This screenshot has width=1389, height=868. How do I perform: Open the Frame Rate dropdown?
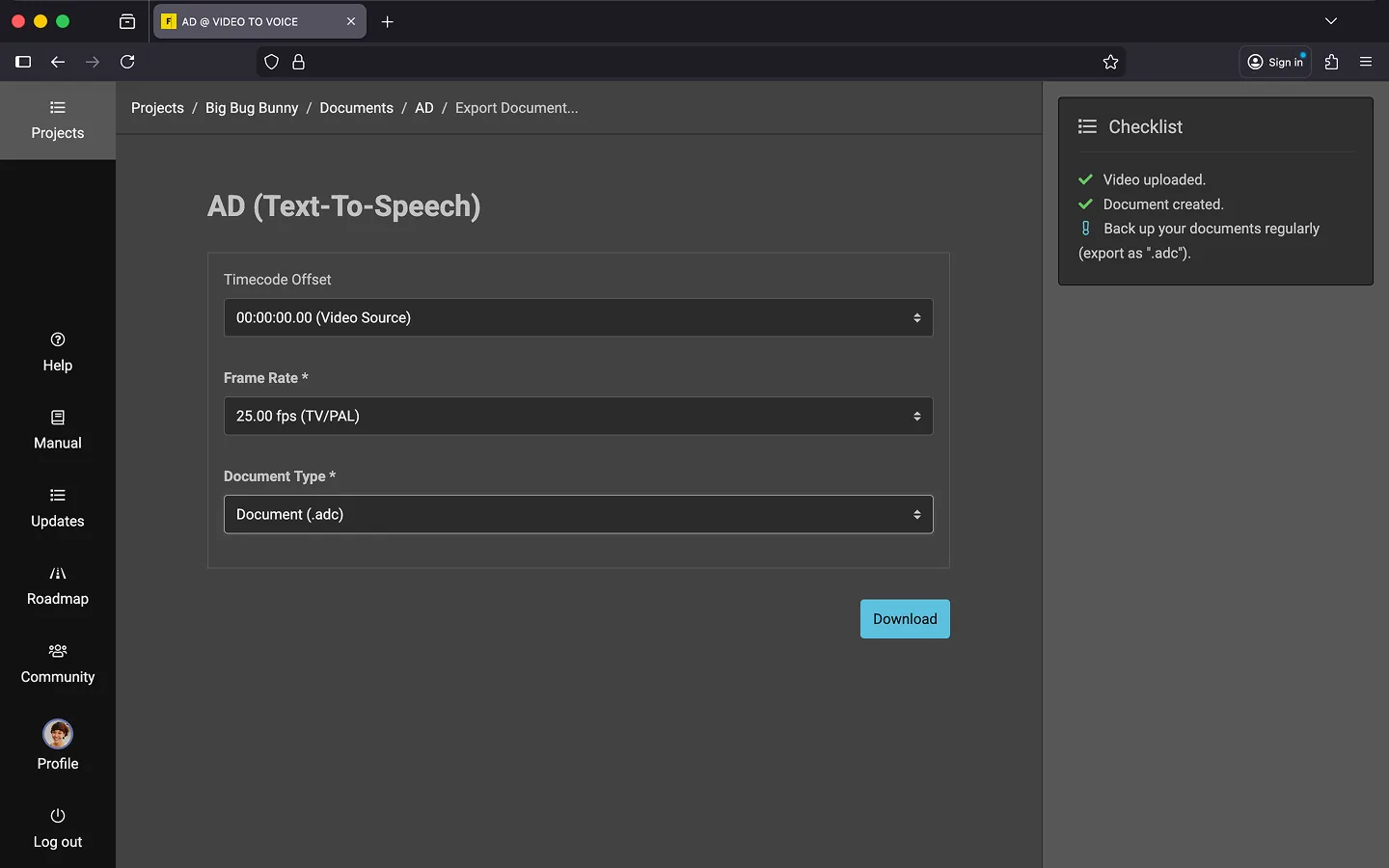(x=578, y=416)
